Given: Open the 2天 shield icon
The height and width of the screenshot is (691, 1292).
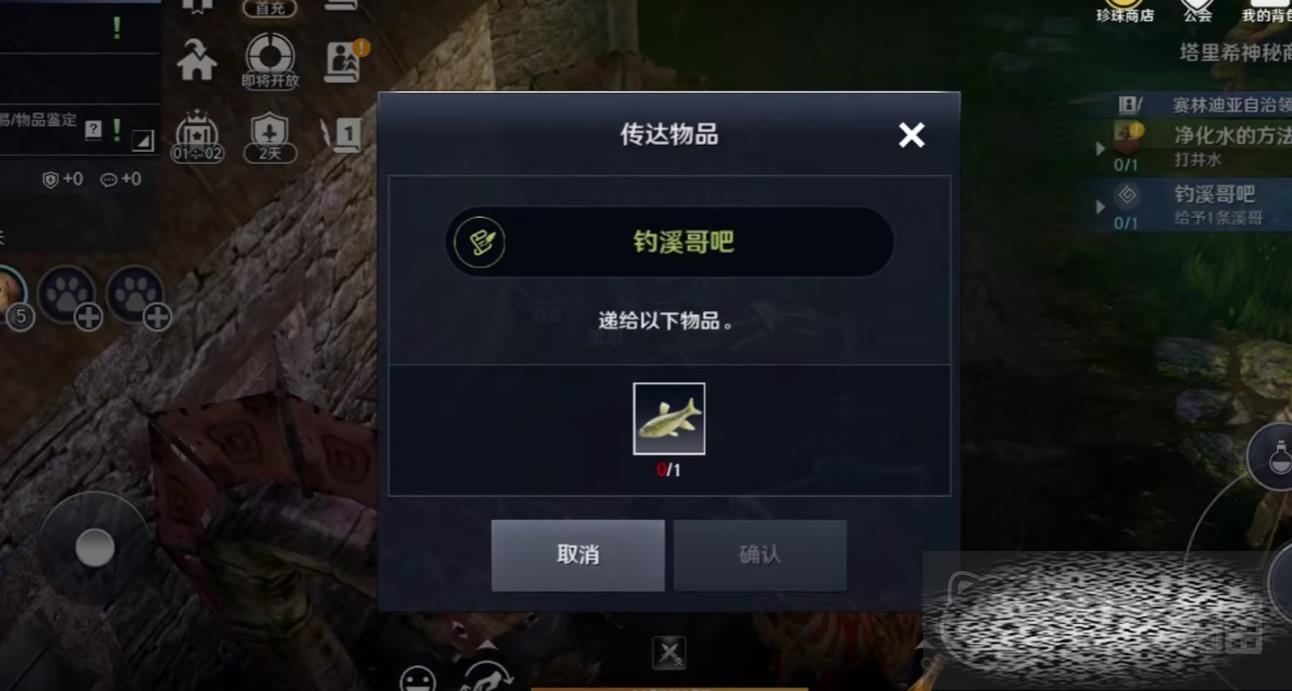Looking at the screenshot, I should click(x=270, y=137).
